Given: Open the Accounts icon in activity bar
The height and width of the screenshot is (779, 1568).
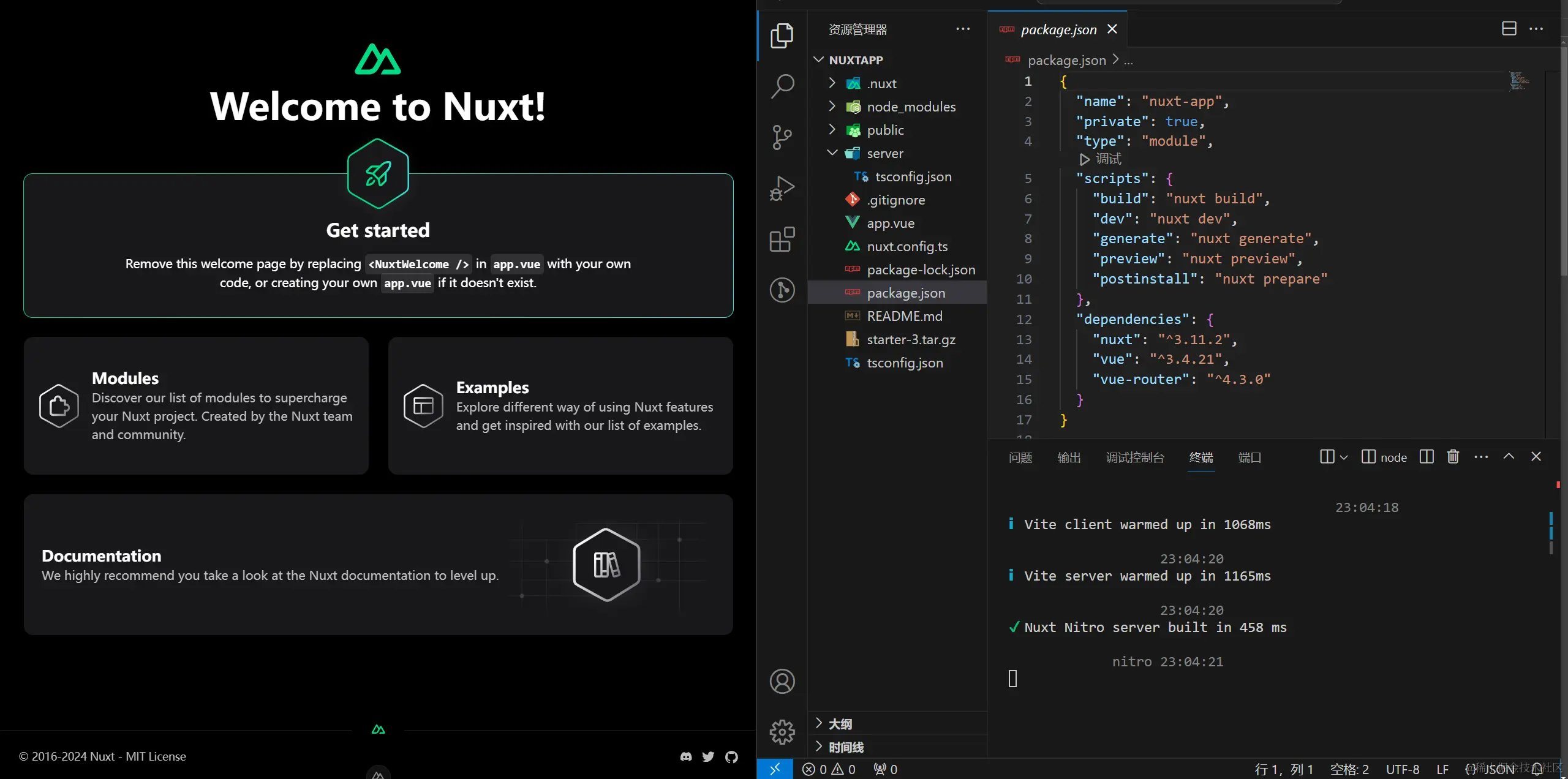Looking at the screenshot, I should 782,681.
